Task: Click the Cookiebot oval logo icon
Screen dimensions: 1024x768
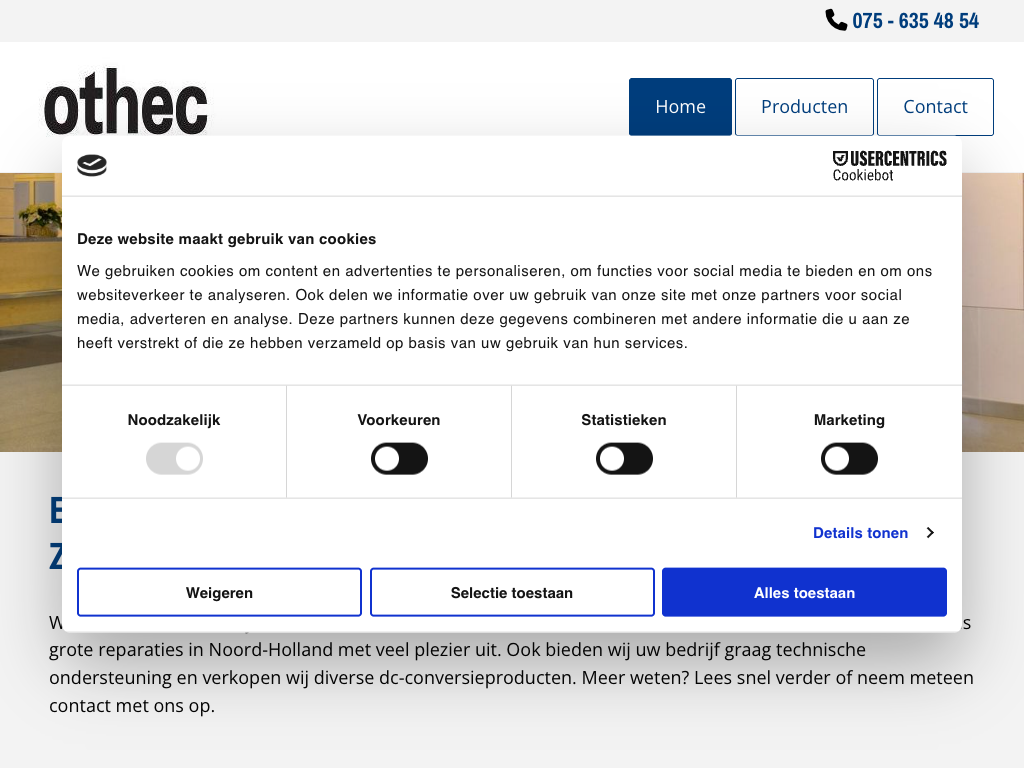Action: [x=92, y=166]
